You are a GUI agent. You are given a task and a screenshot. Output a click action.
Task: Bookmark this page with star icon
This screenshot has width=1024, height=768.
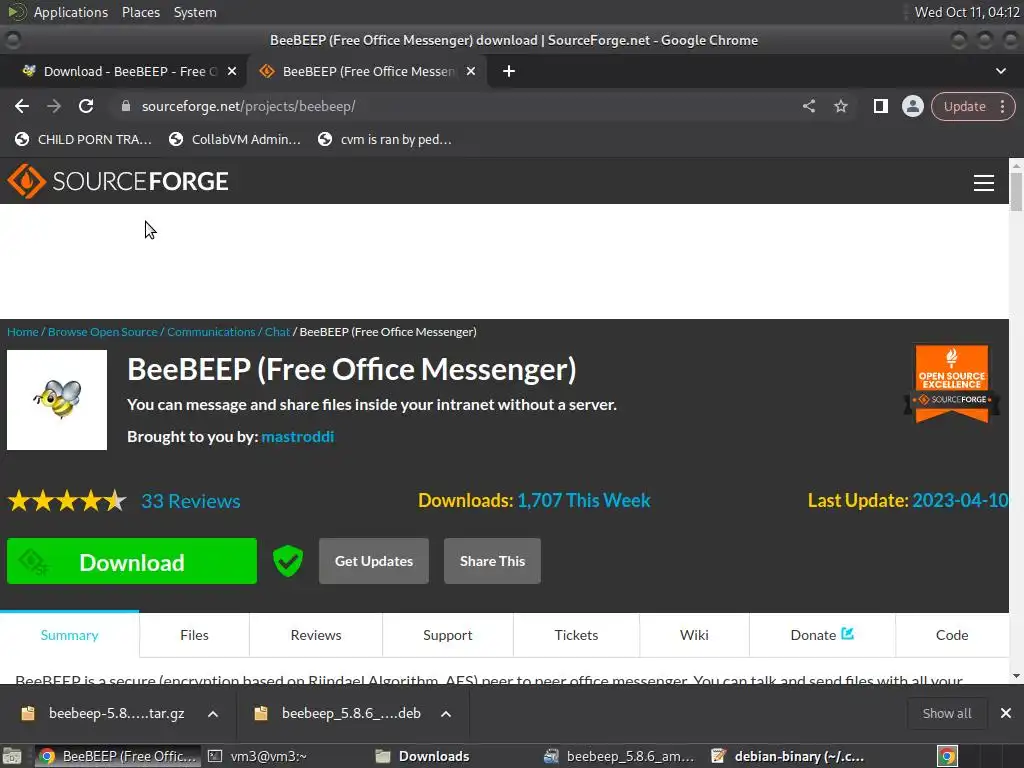click(x=840, y=106)
